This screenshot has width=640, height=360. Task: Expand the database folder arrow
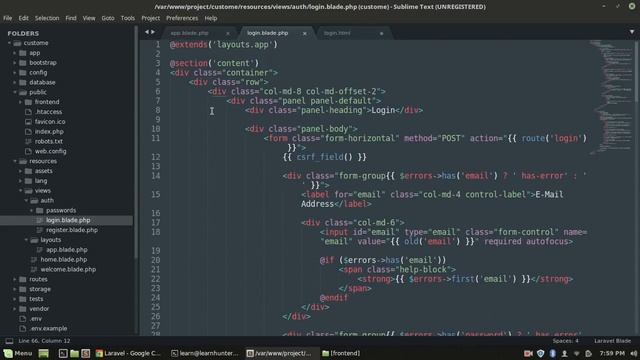15,82
